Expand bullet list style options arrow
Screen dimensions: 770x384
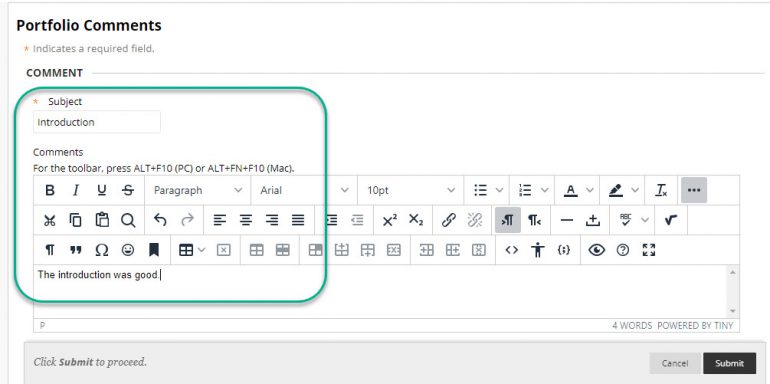499,191
